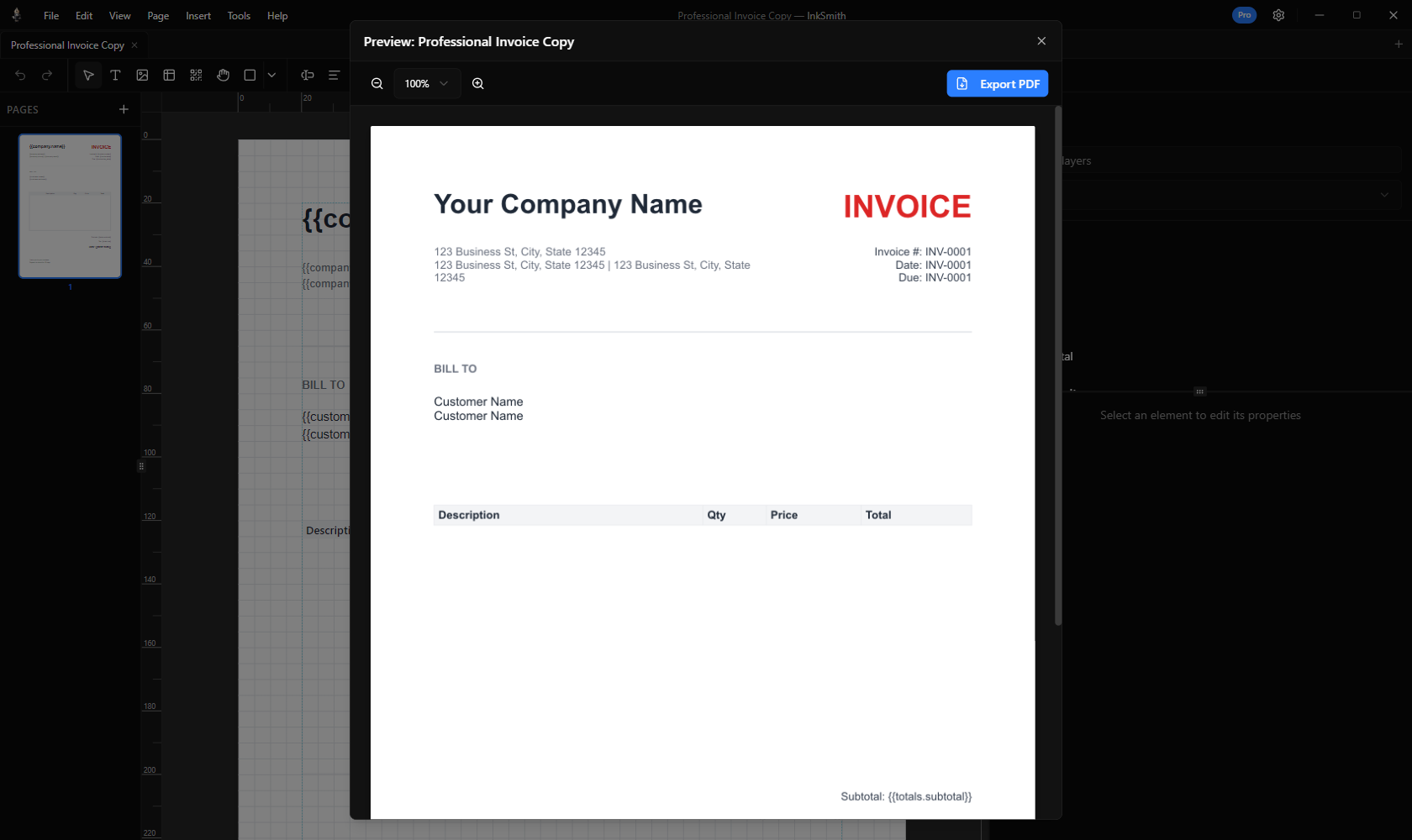Expand the dropdown chevron in right panel
Viewport: 1412px width, 840px height.
pos(1384,195)
